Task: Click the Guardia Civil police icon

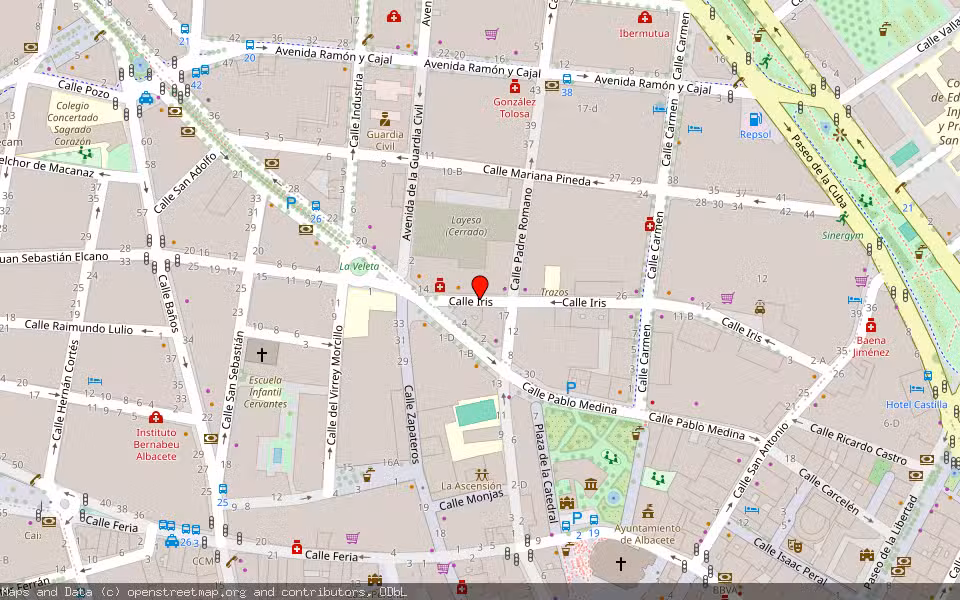Action: click(384, 119)
